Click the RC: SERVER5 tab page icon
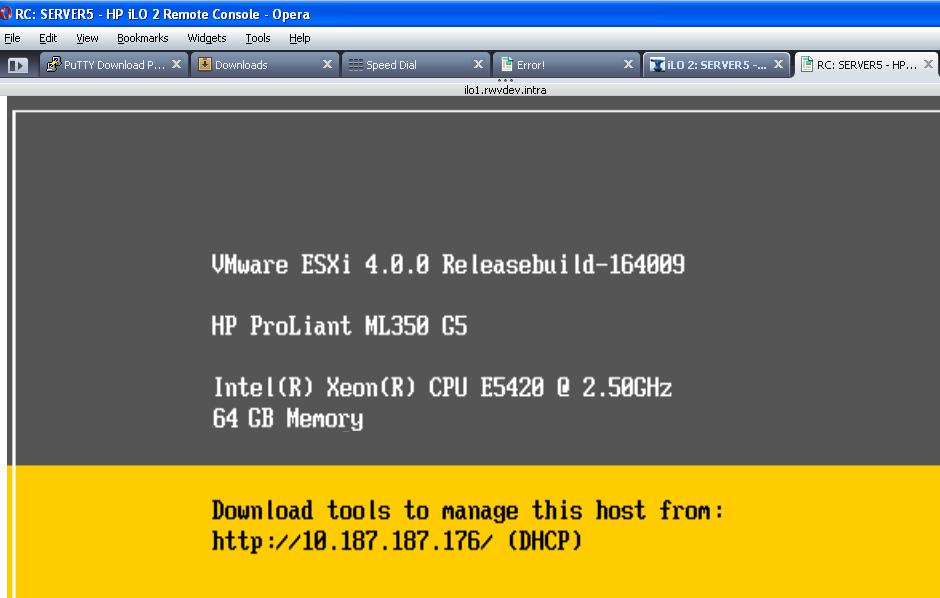Viewport: 940px width, 598px height. (807, 65)
